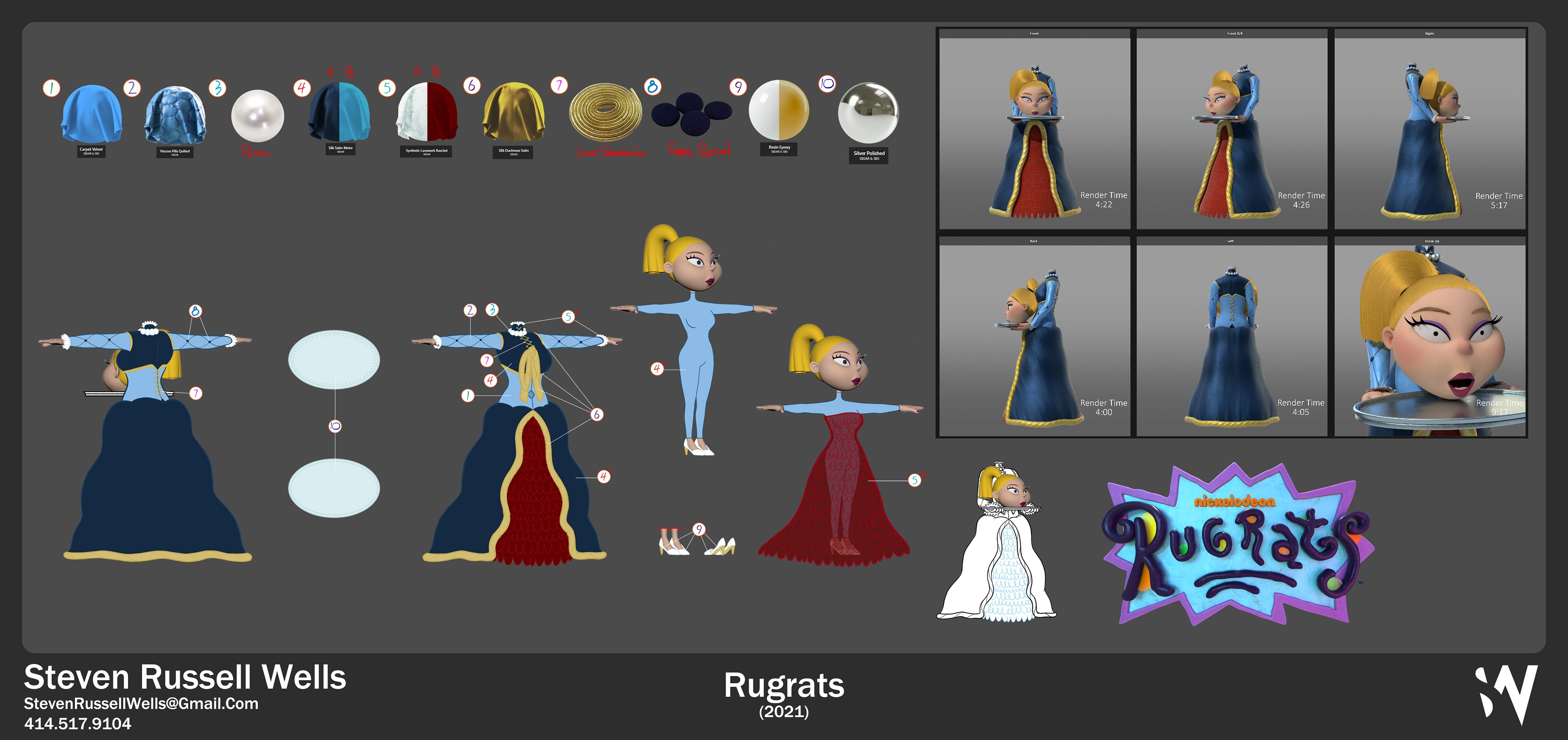
Task: Open the Front render thumbnail
Action: pos(1034,130)
